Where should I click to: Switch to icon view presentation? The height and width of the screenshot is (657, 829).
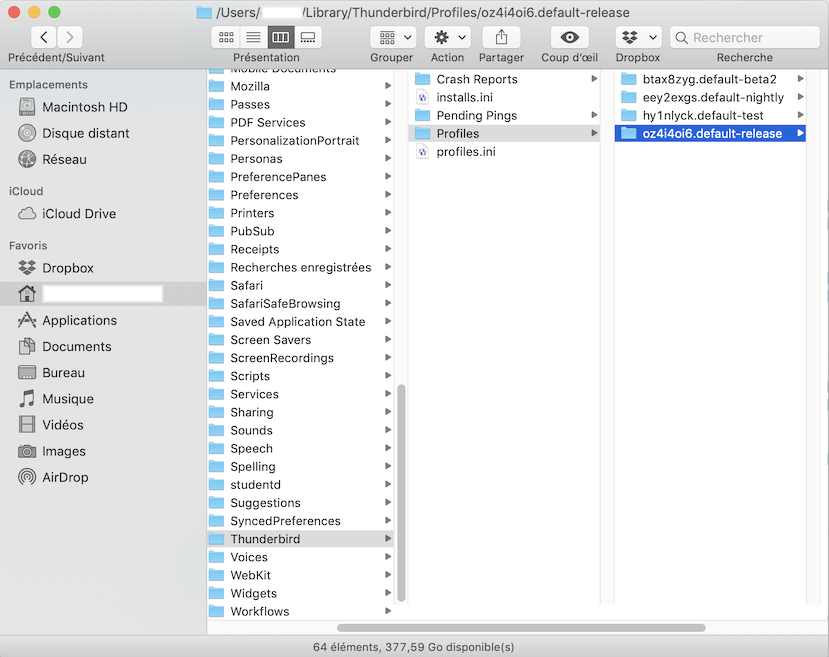point(226,37)
